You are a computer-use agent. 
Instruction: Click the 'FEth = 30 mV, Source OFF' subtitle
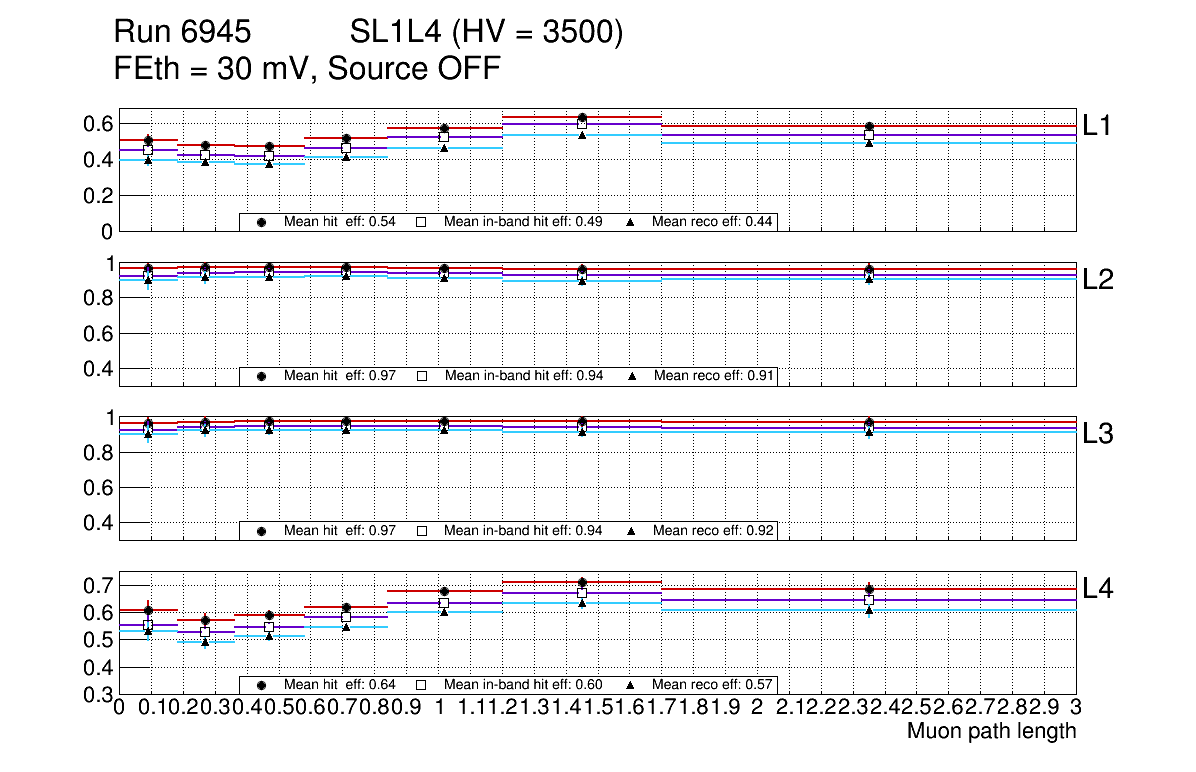307,69
